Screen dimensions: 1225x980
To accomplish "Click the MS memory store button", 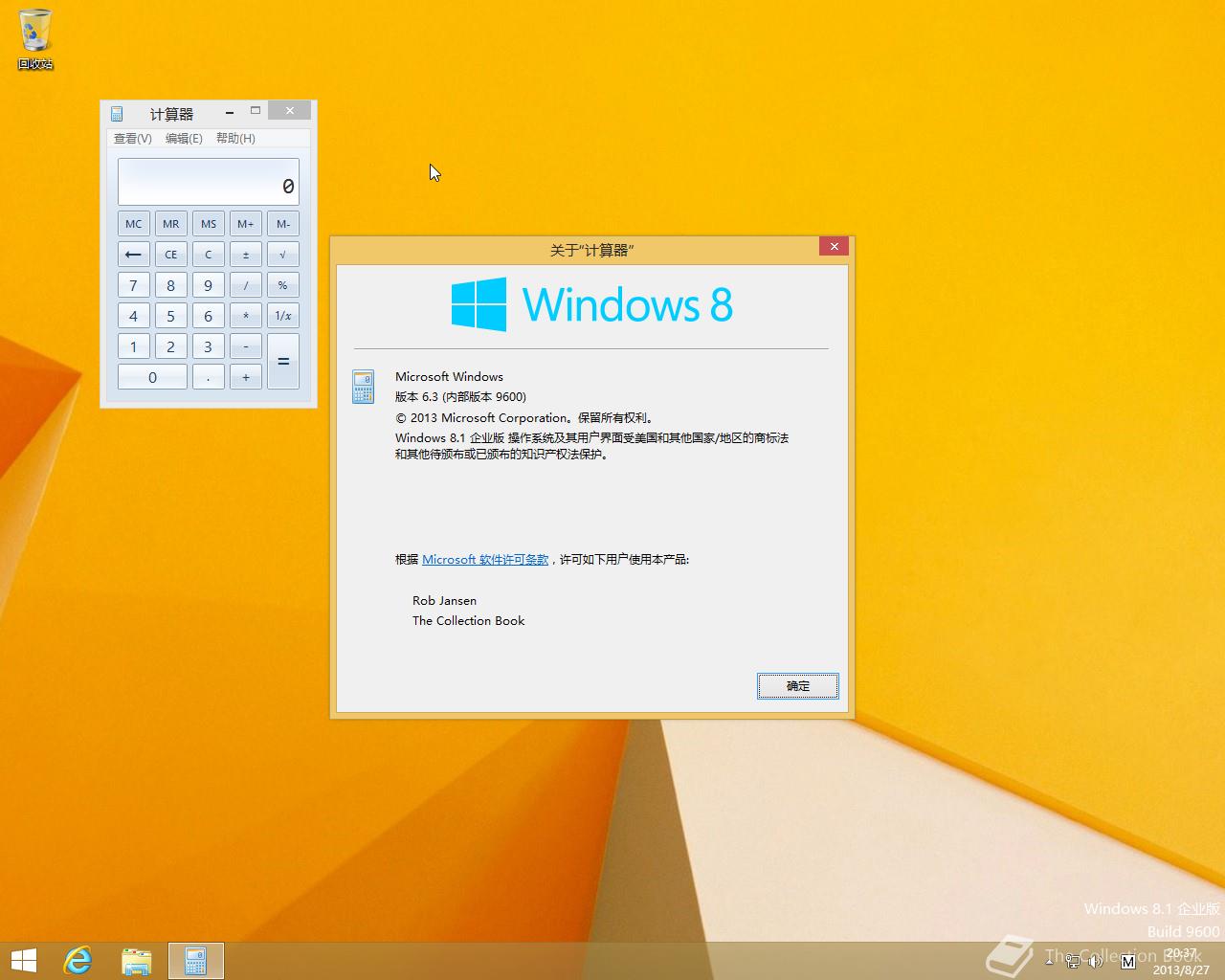I will pyautogui.click(x=208, y=224).
